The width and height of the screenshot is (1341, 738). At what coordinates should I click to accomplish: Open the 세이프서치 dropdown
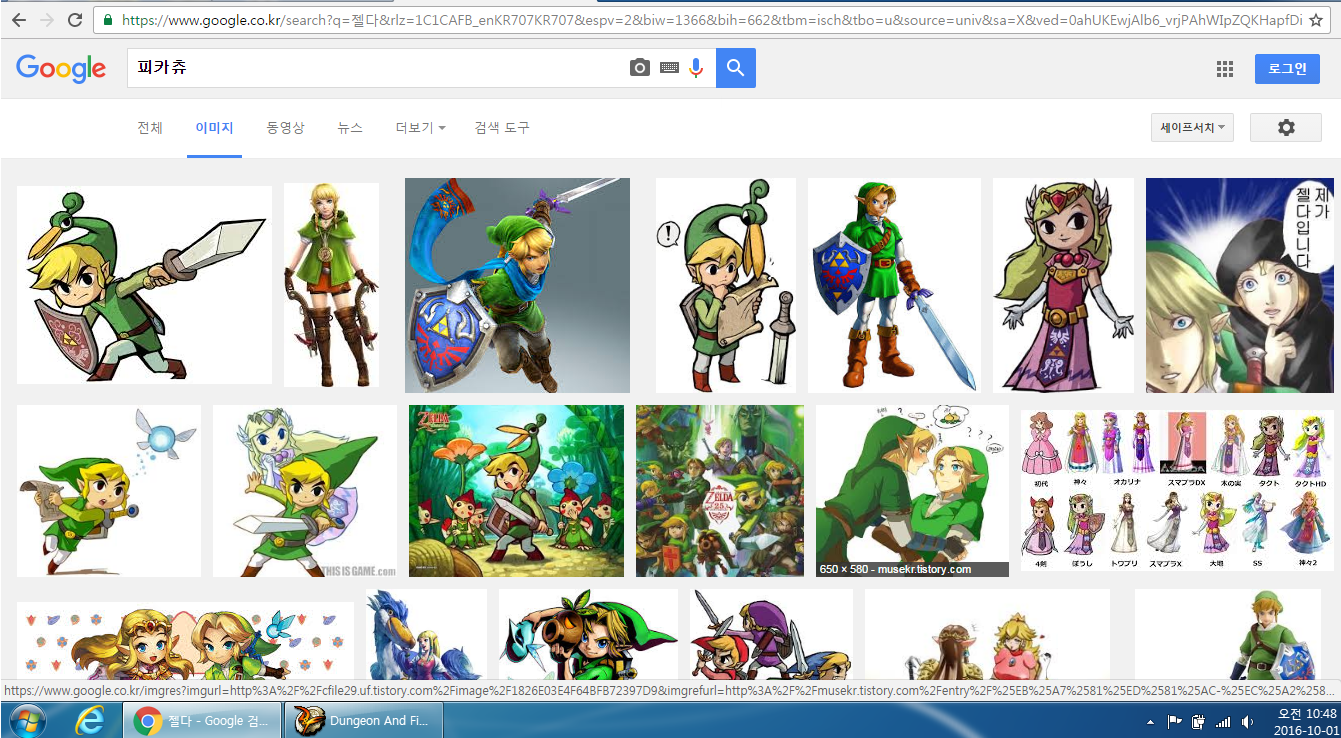pos(1192,128)
